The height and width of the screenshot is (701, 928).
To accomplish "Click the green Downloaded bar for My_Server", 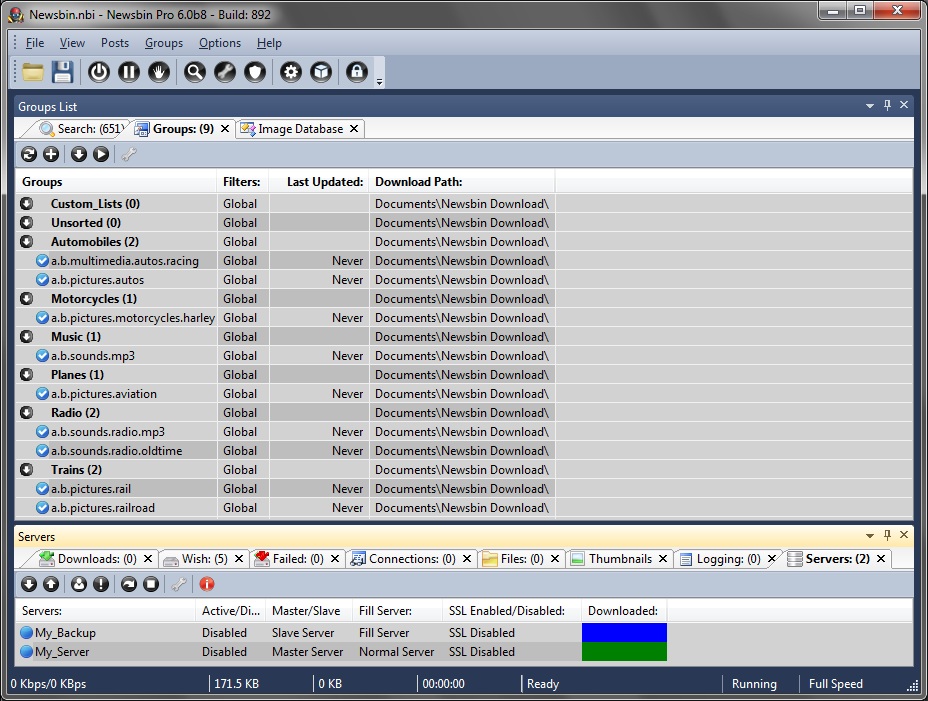I will (x=624, y=652).
